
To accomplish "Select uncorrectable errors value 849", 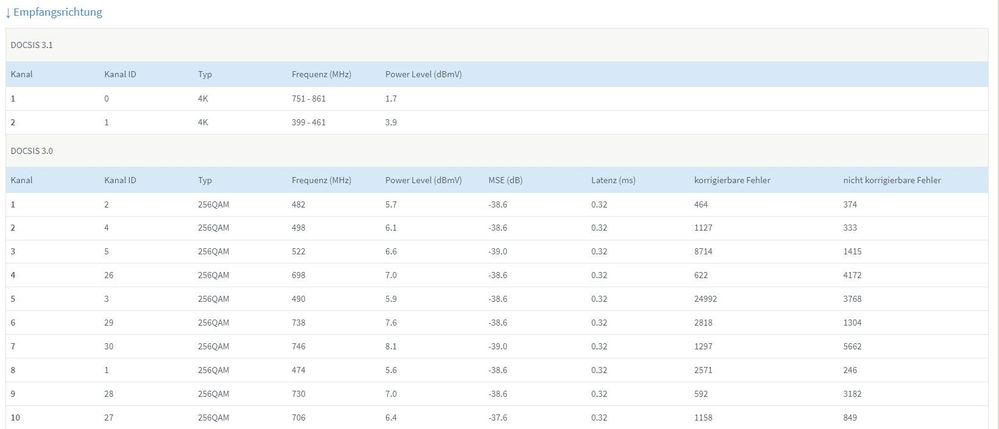I will pos(850,418).
